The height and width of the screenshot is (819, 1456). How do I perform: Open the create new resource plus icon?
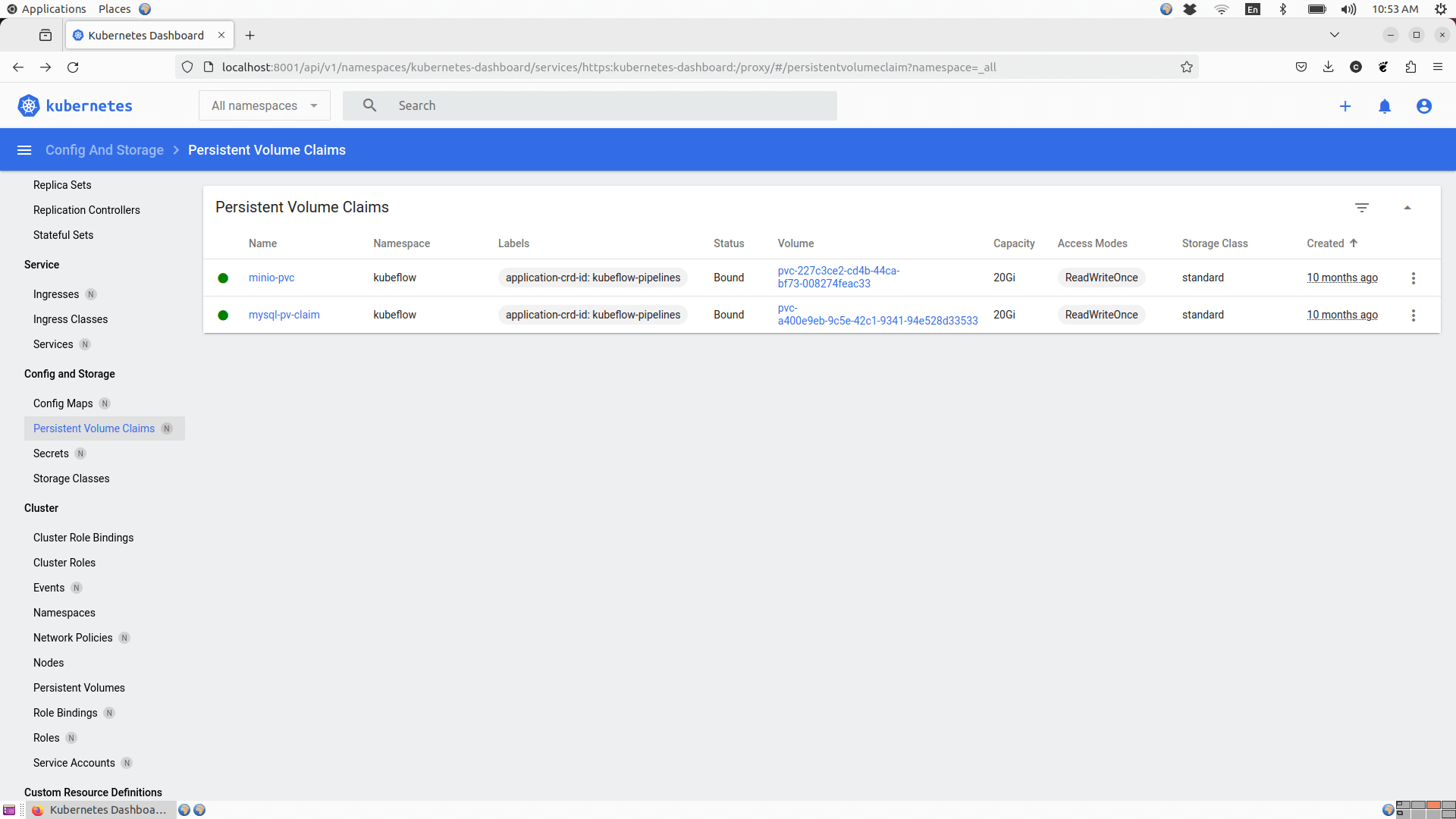click(x=1345, y=106)
